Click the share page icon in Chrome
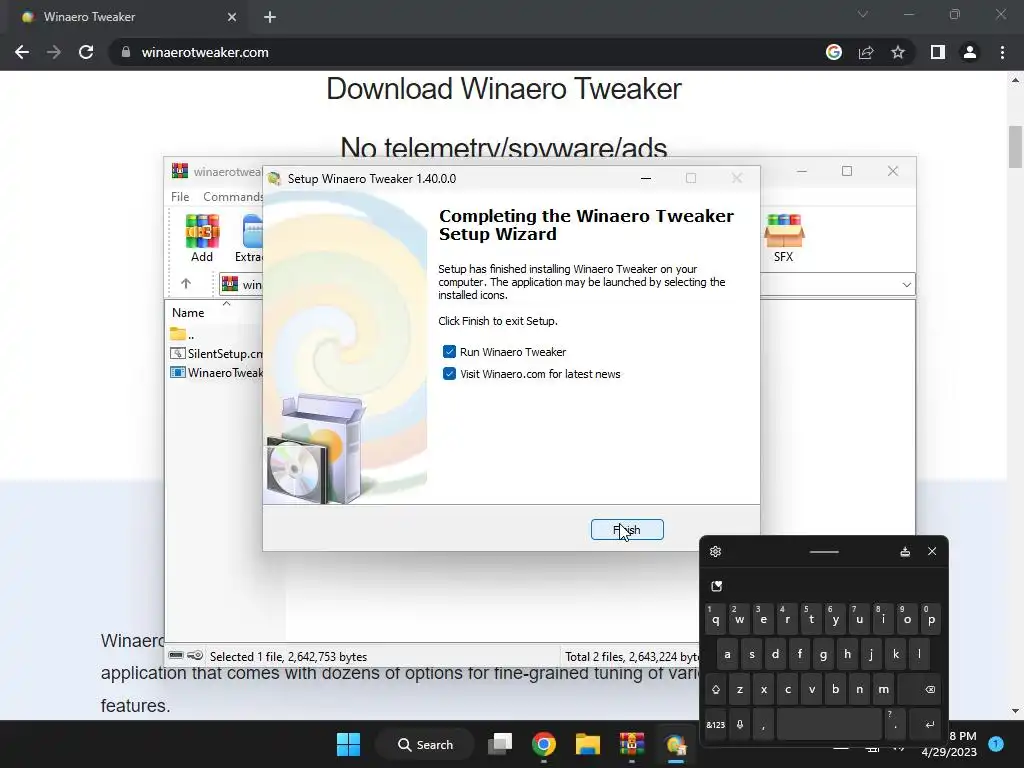 coord(866,52)
